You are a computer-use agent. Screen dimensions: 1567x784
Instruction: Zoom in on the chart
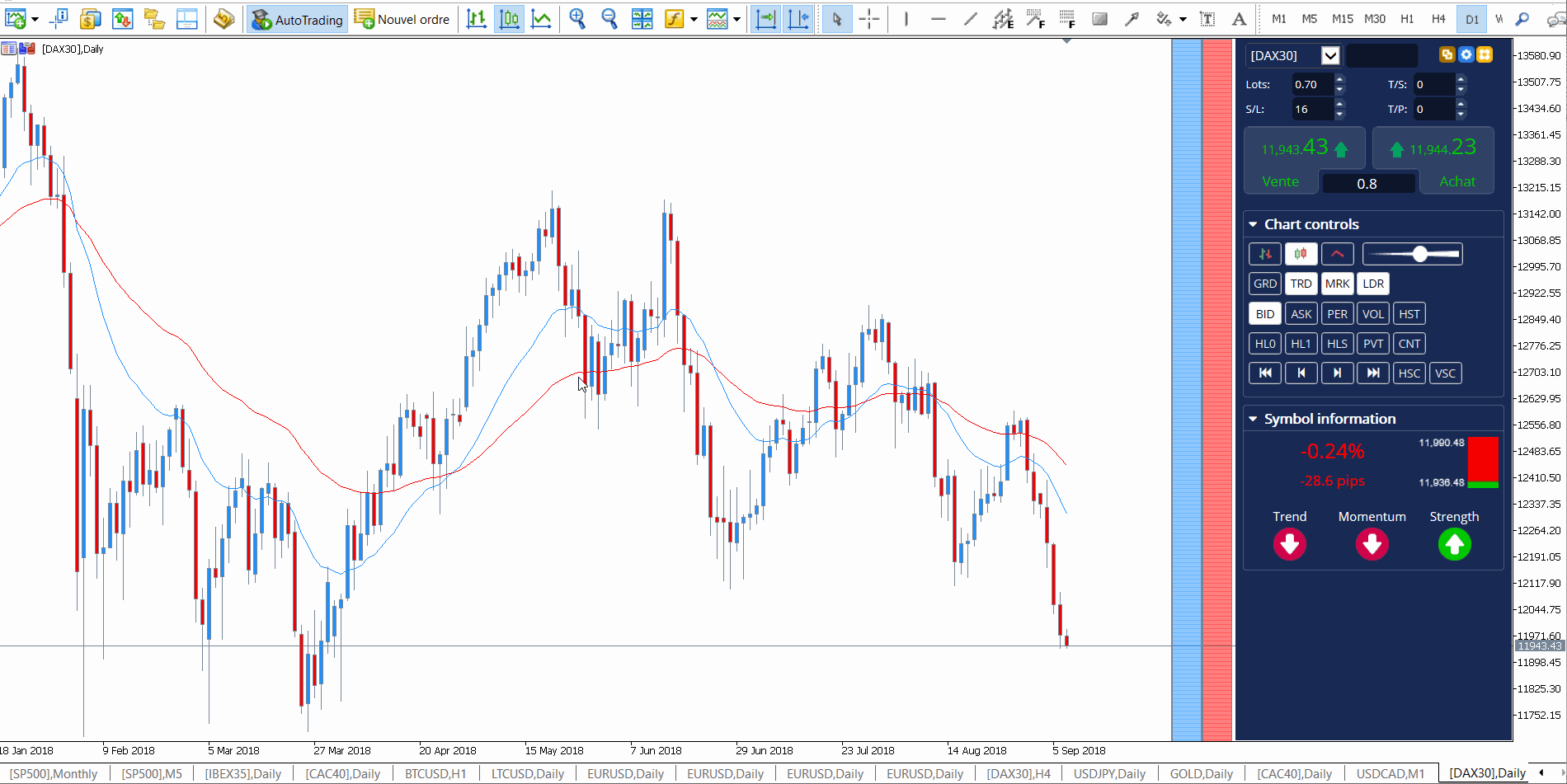(x=577, y=18)
